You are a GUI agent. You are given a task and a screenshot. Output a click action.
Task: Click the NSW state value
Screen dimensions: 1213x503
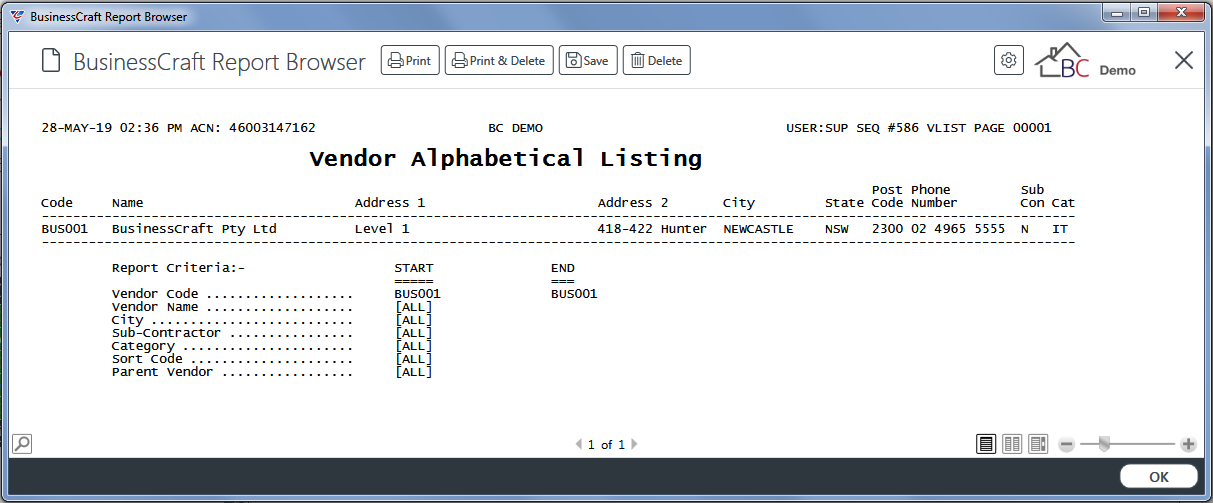point(836,229)
